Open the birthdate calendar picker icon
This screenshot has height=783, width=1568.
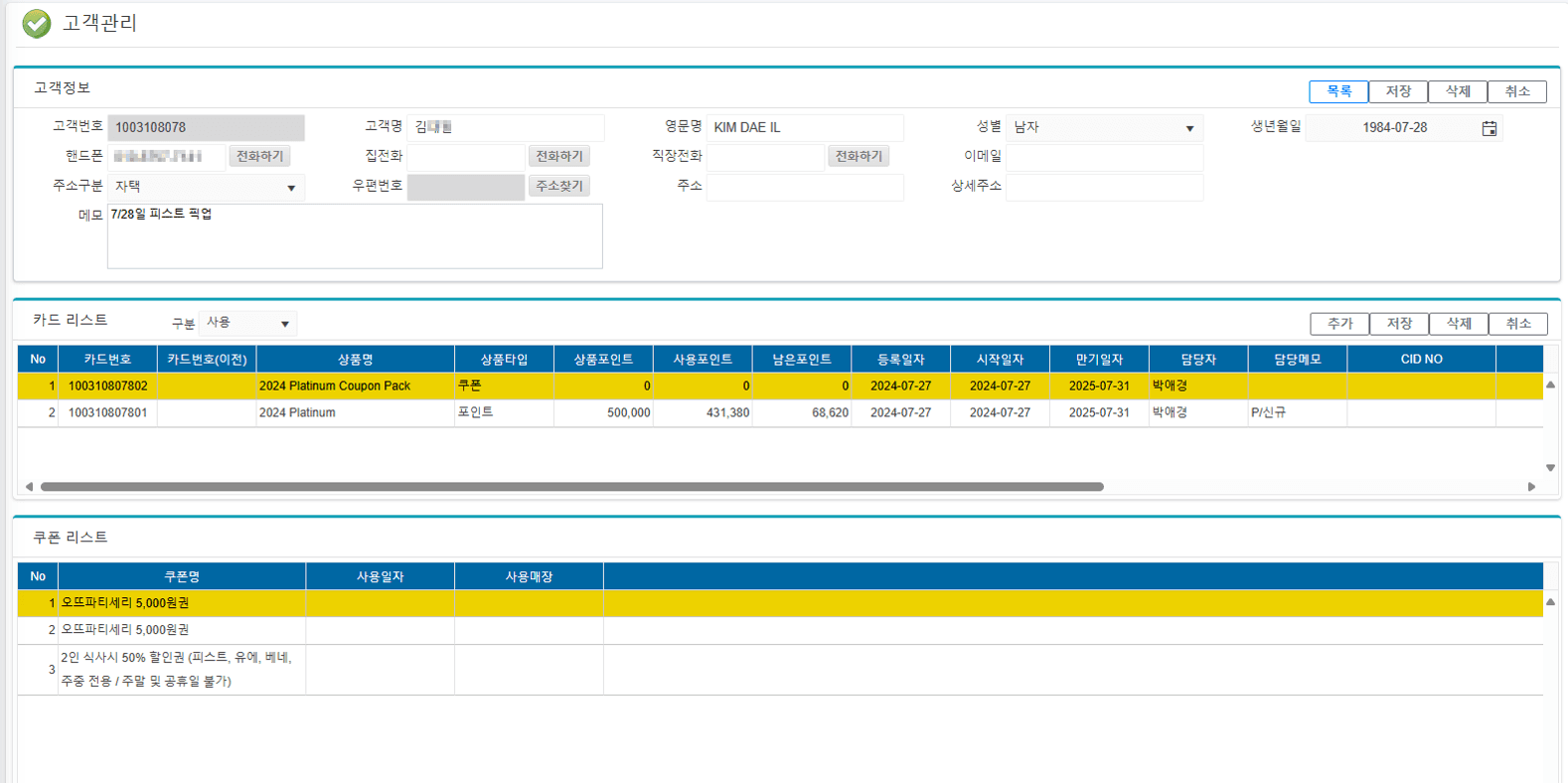[1489, 128]
